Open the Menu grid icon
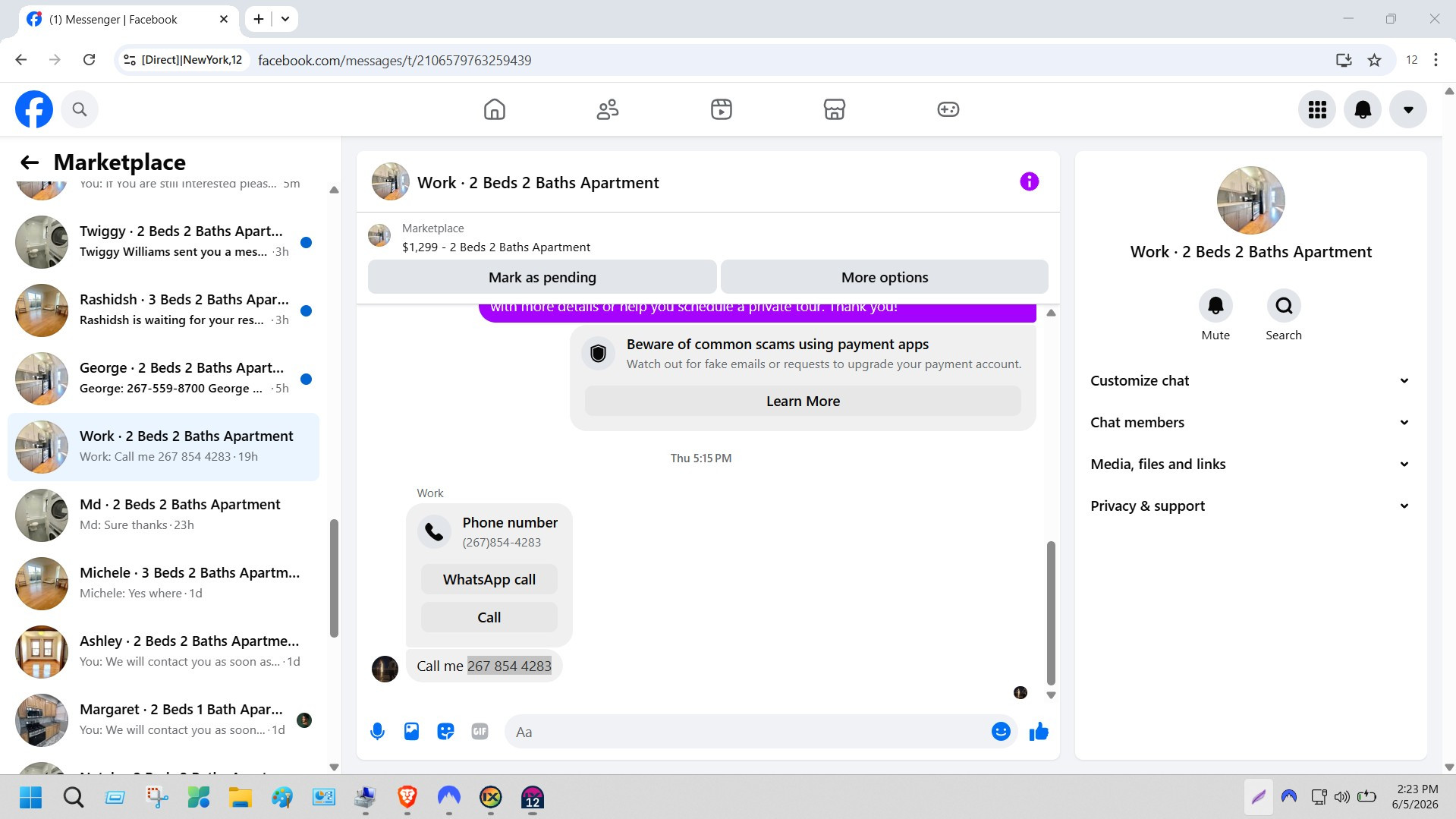The image size is (1456, 819). 1317,110
